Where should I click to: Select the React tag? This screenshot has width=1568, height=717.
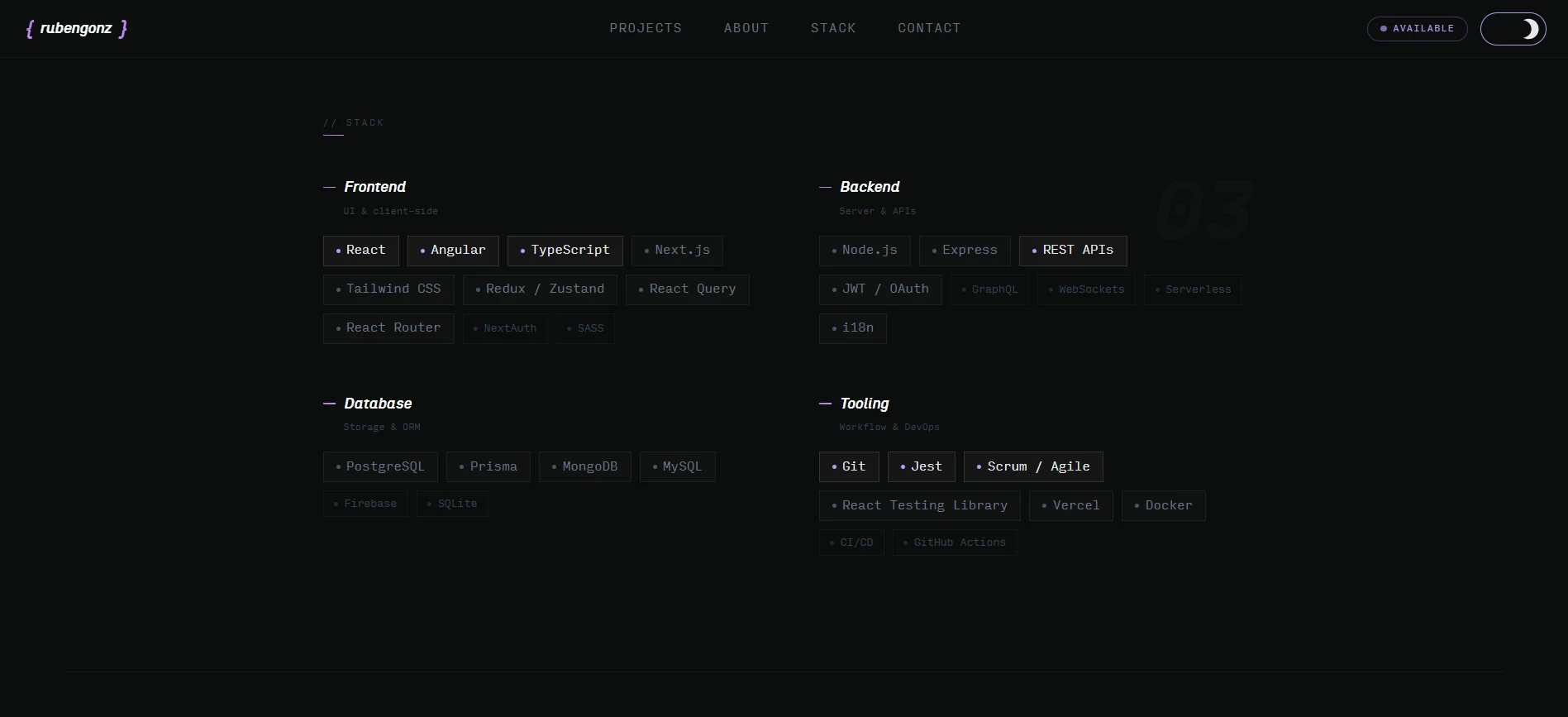360,251
